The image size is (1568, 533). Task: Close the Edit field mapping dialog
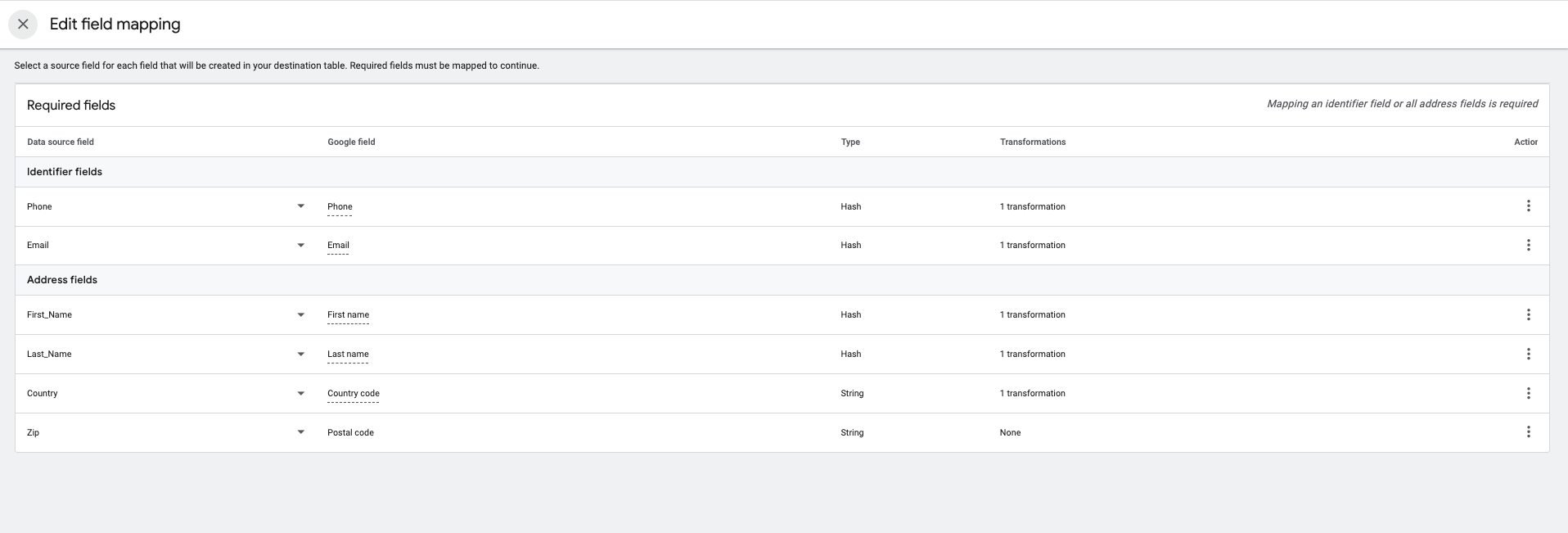(x=23, y=25)
